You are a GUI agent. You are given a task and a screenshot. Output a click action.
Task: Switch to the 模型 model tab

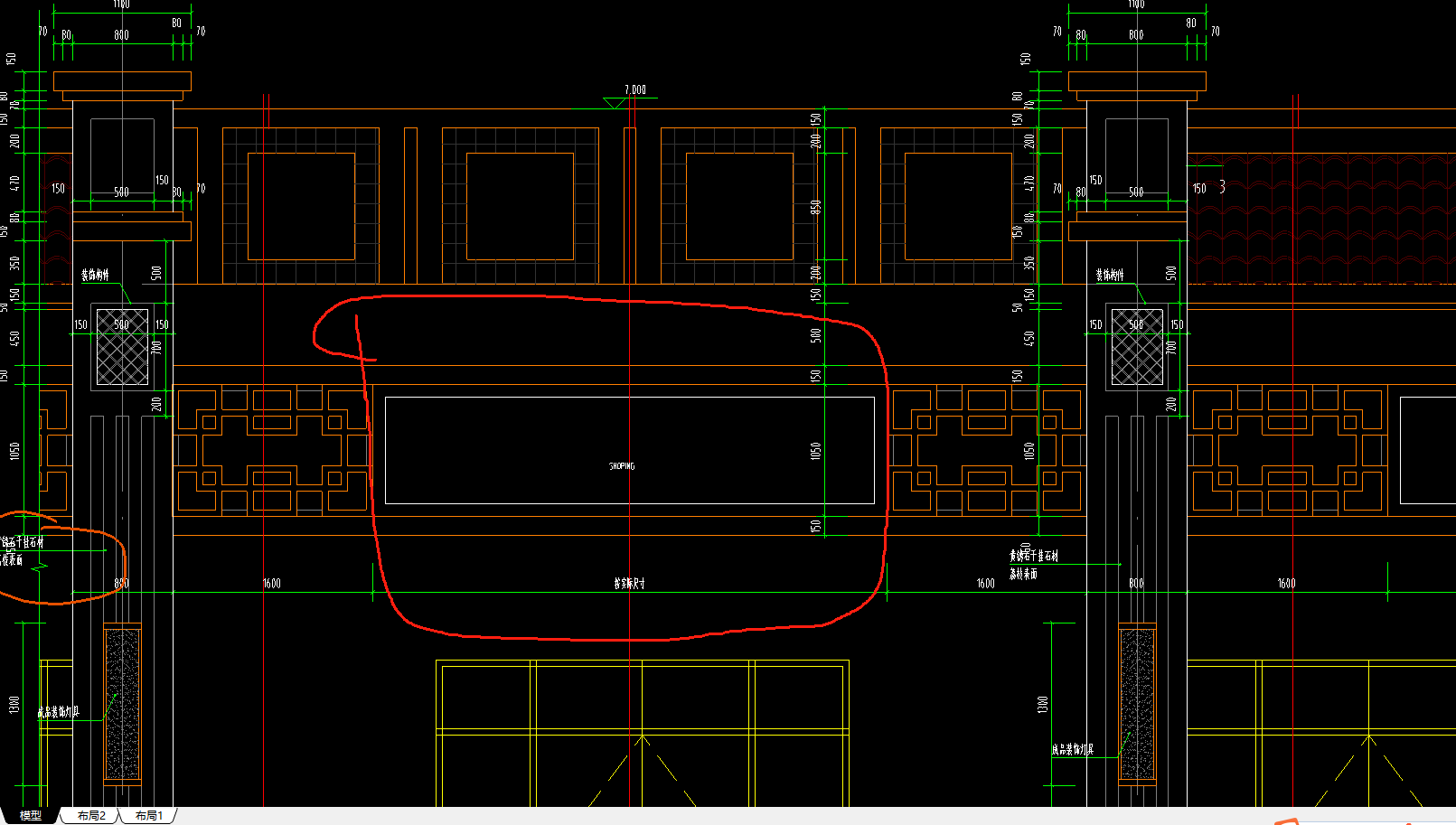(31, 815)
